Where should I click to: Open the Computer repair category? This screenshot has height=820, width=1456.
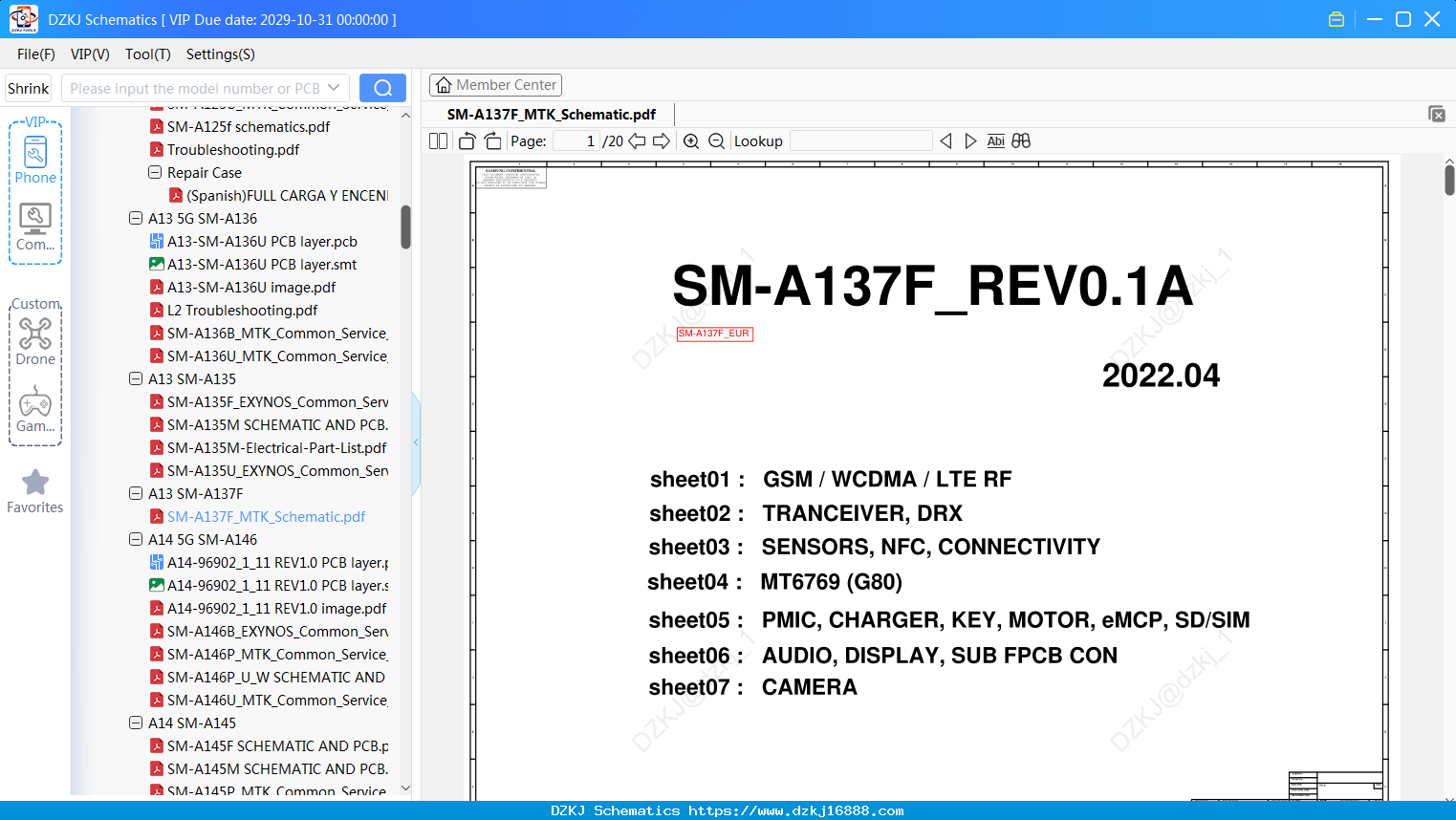click(35, 227)
